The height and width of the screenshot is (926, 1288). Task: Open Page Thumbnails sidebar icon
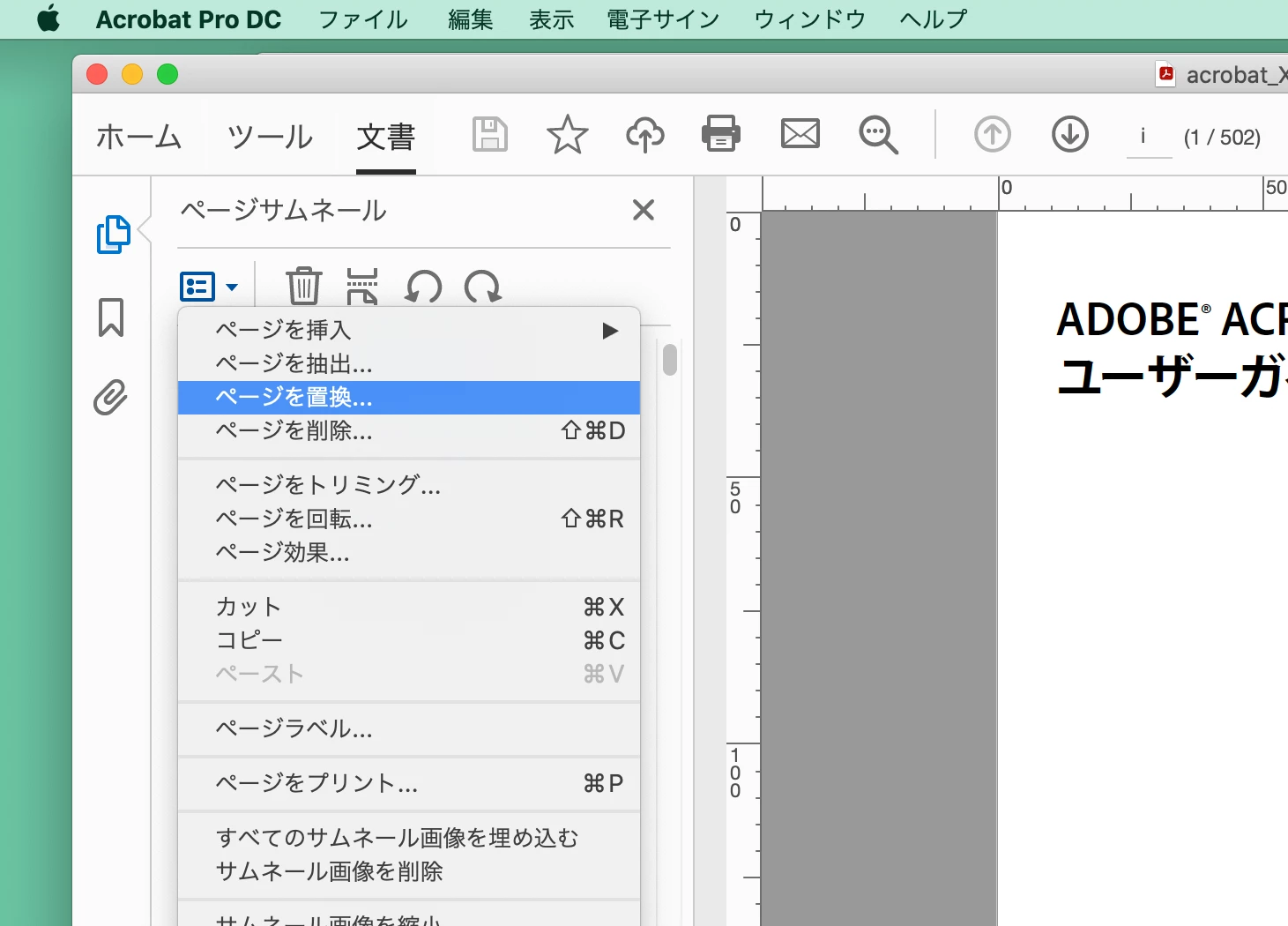[x=113, y=234]
